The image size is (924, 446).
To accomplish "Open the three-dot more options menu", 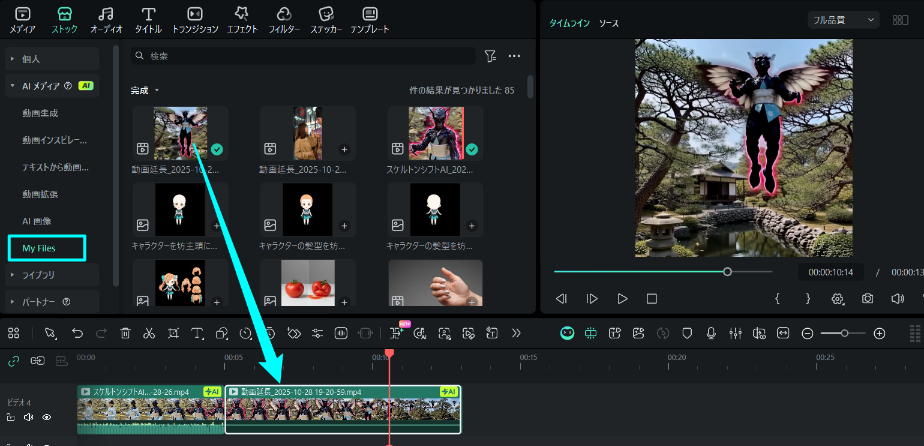I will [514, 56].
